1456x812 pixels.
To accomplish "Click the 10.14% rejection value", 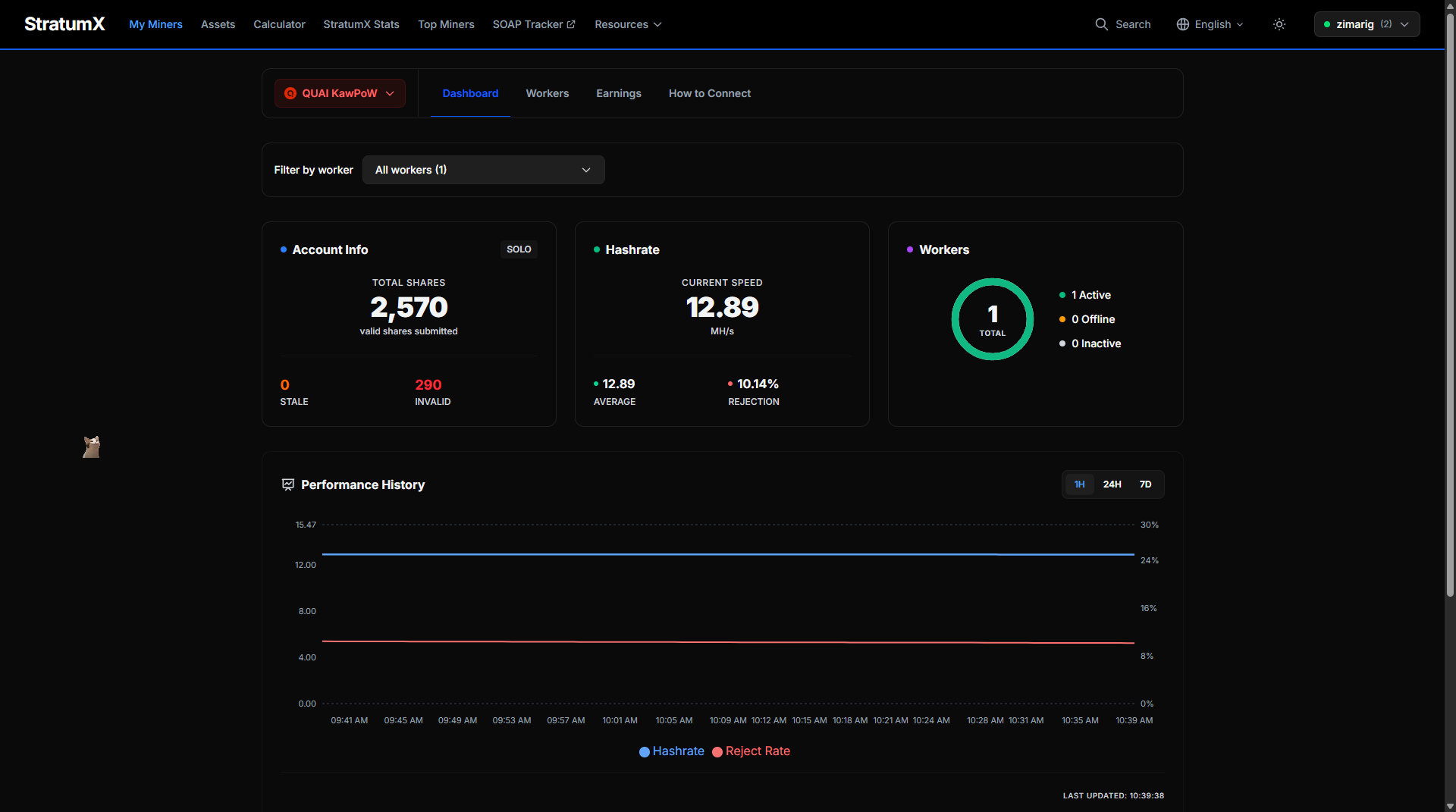I will coord(758,384).
